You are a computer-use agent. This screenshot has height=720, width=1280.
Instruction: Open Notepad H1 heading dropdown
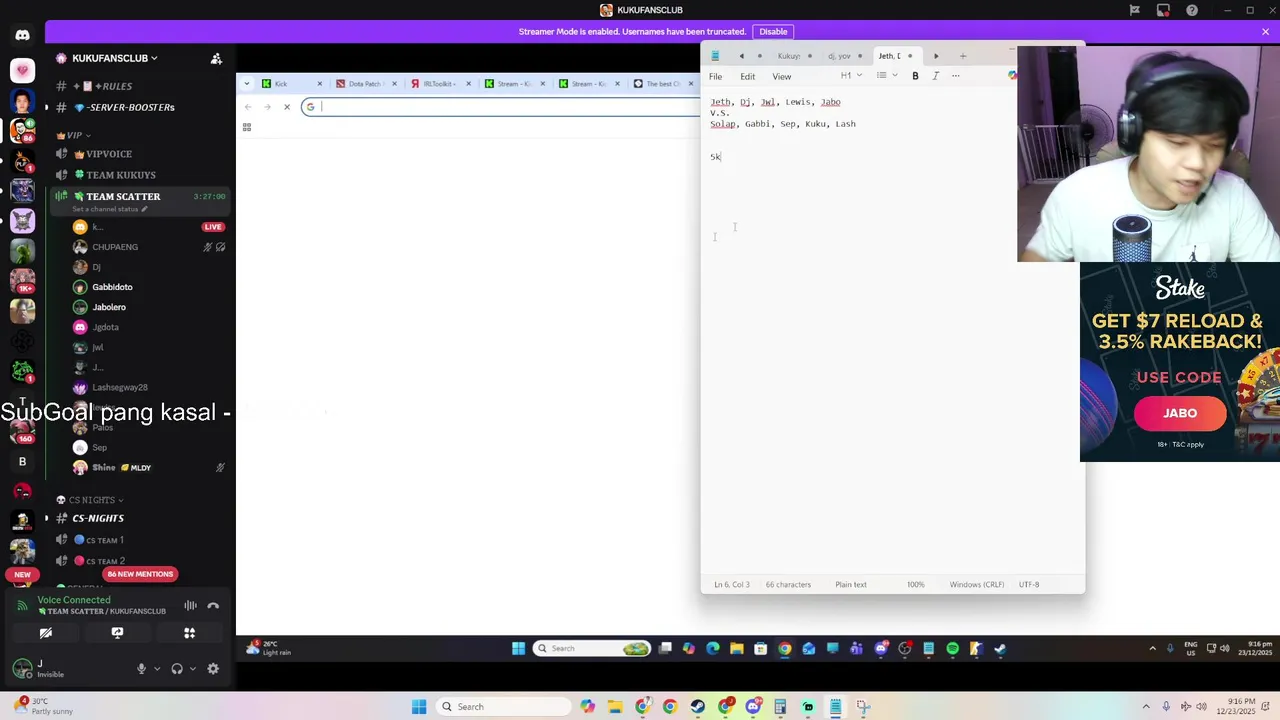[x=851, y=76]
